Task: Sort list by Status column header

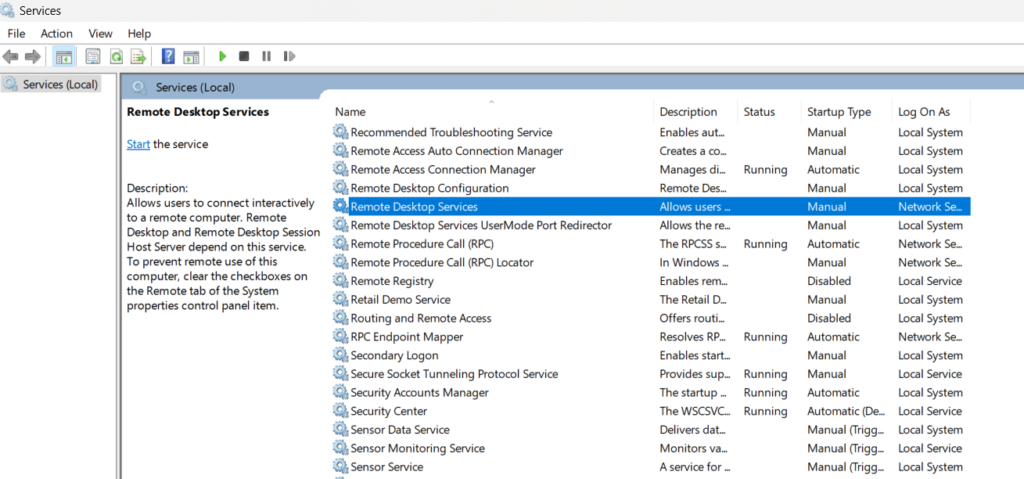Action: (759, 112)
